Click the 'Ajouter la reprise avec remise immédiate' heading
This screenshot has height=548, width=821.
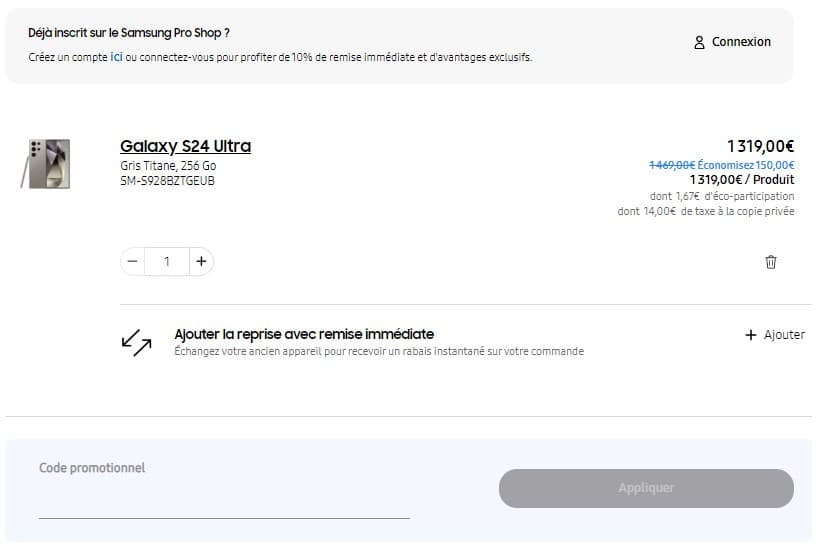click(304, 334)
